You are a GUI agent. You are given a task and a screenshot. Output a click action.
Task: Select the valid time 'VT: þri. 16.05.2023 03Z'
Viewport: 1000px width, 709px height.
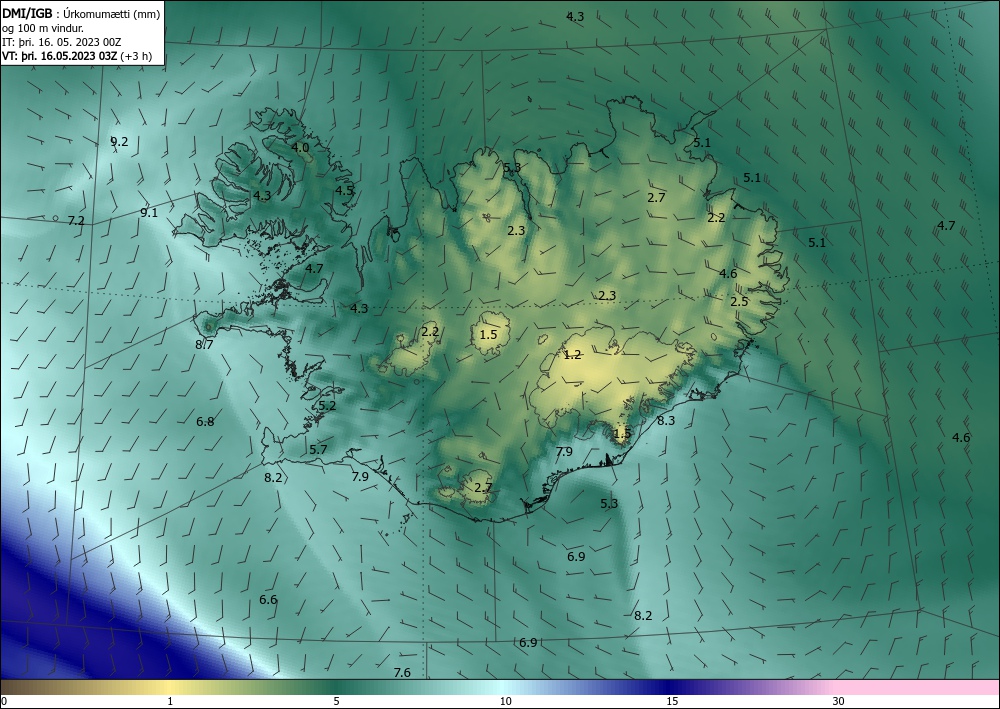click(59, 56)
